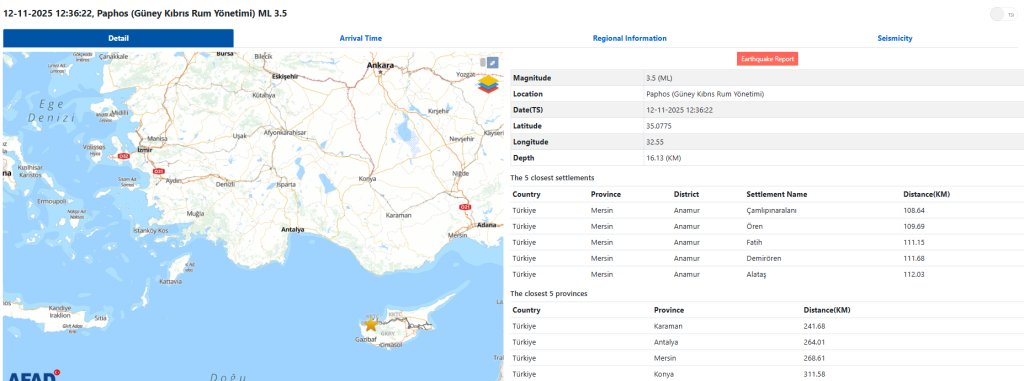Click the Depth value 16.13 (KM)
The width and height of the screenshot is (1024, 381).
click(x=663, y=157)
